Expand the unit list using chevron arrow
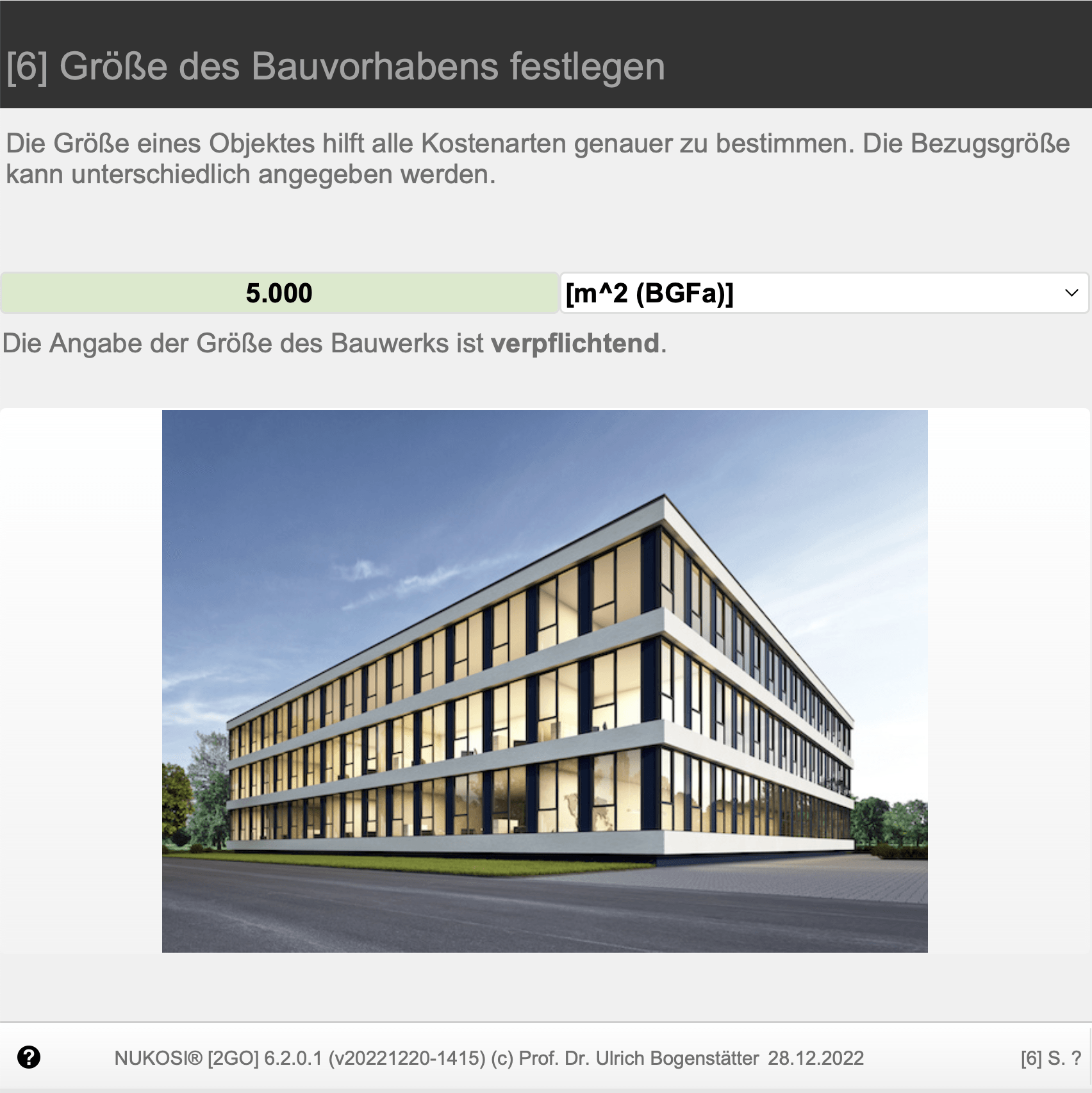1092x1093 pixels. (1071, 293)
